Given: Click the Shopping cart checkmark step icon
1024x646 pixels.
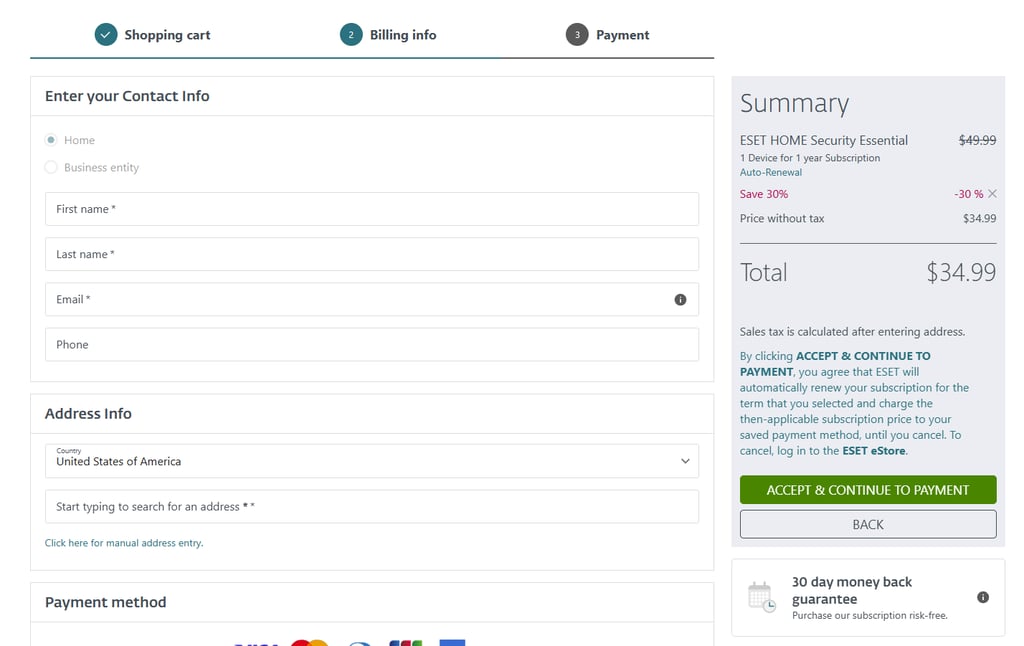Looking at the screenshot, I should tap(106, 35).
